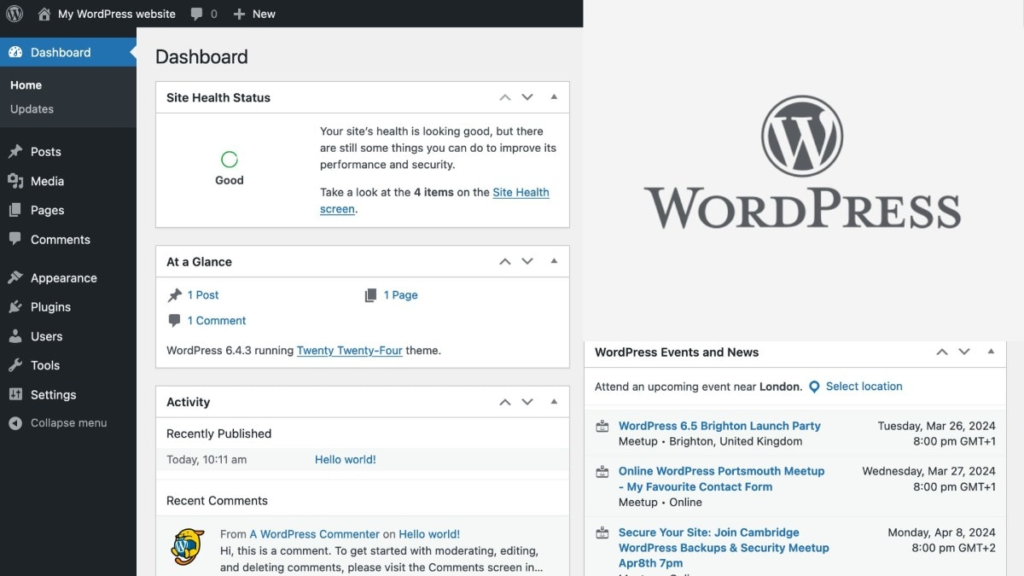Toggle the Site Health Status panel triangle
Image resolution: width=1024 pixels, height=576 pixels.
(x=554, y=97)
